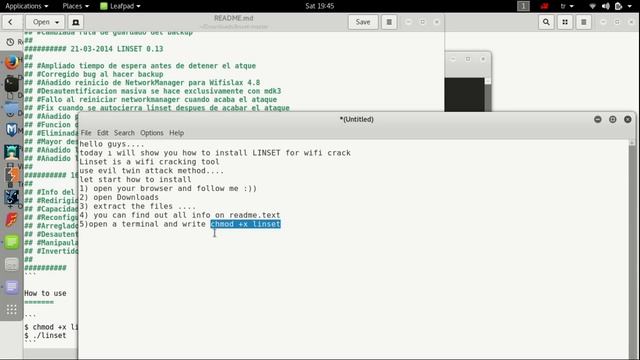The width and height of the screenshot is (640, 360).
Task: Launch Burp Suite orange icon in dock
Action: (11, 175)
